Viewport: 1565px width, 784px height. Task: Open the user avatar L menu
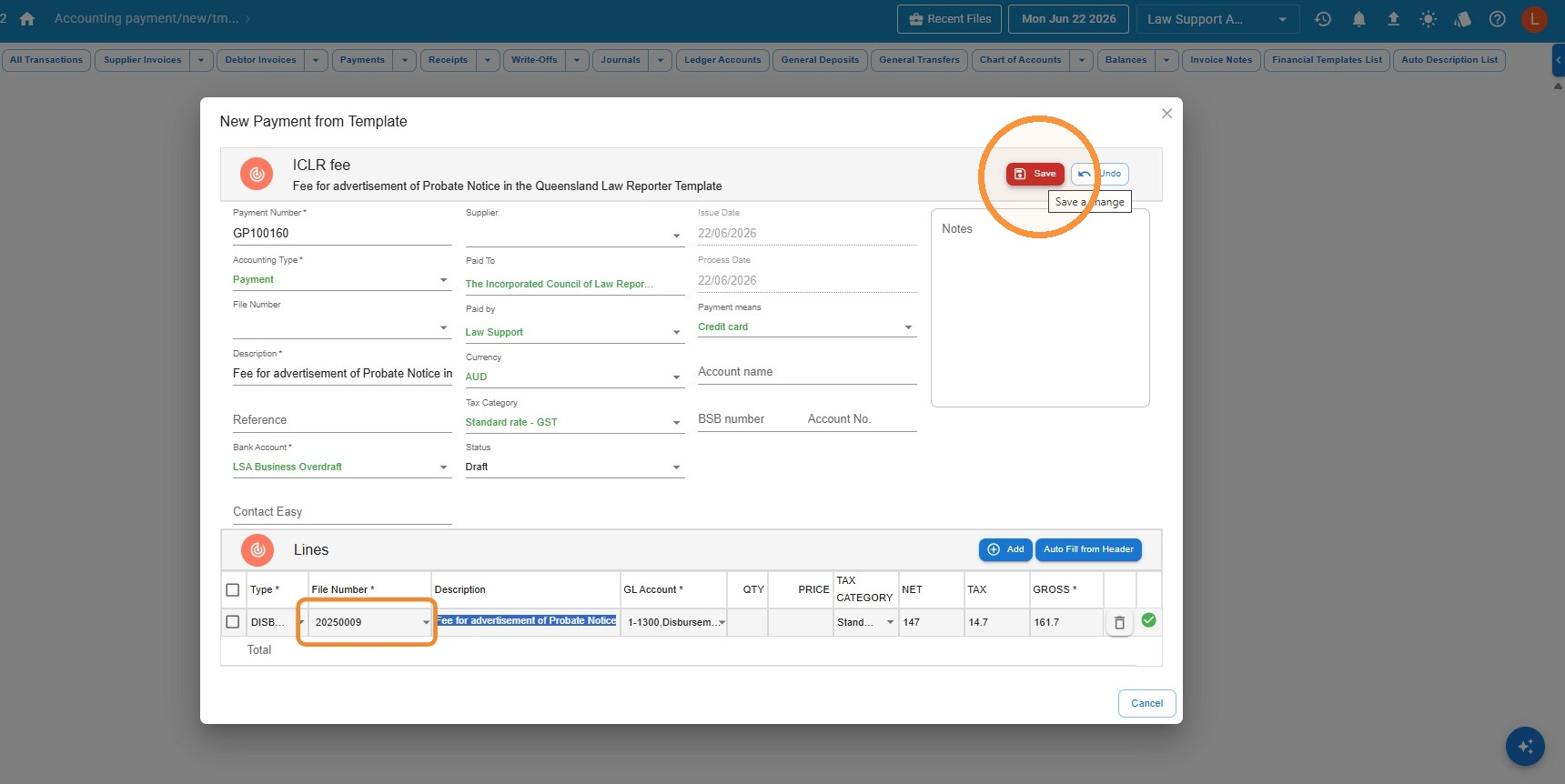[x=1534, y=19]
